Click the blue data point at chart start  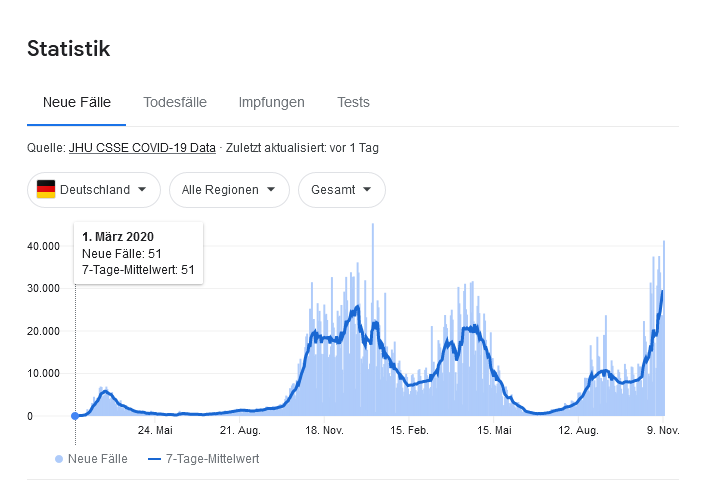[75, 416]
